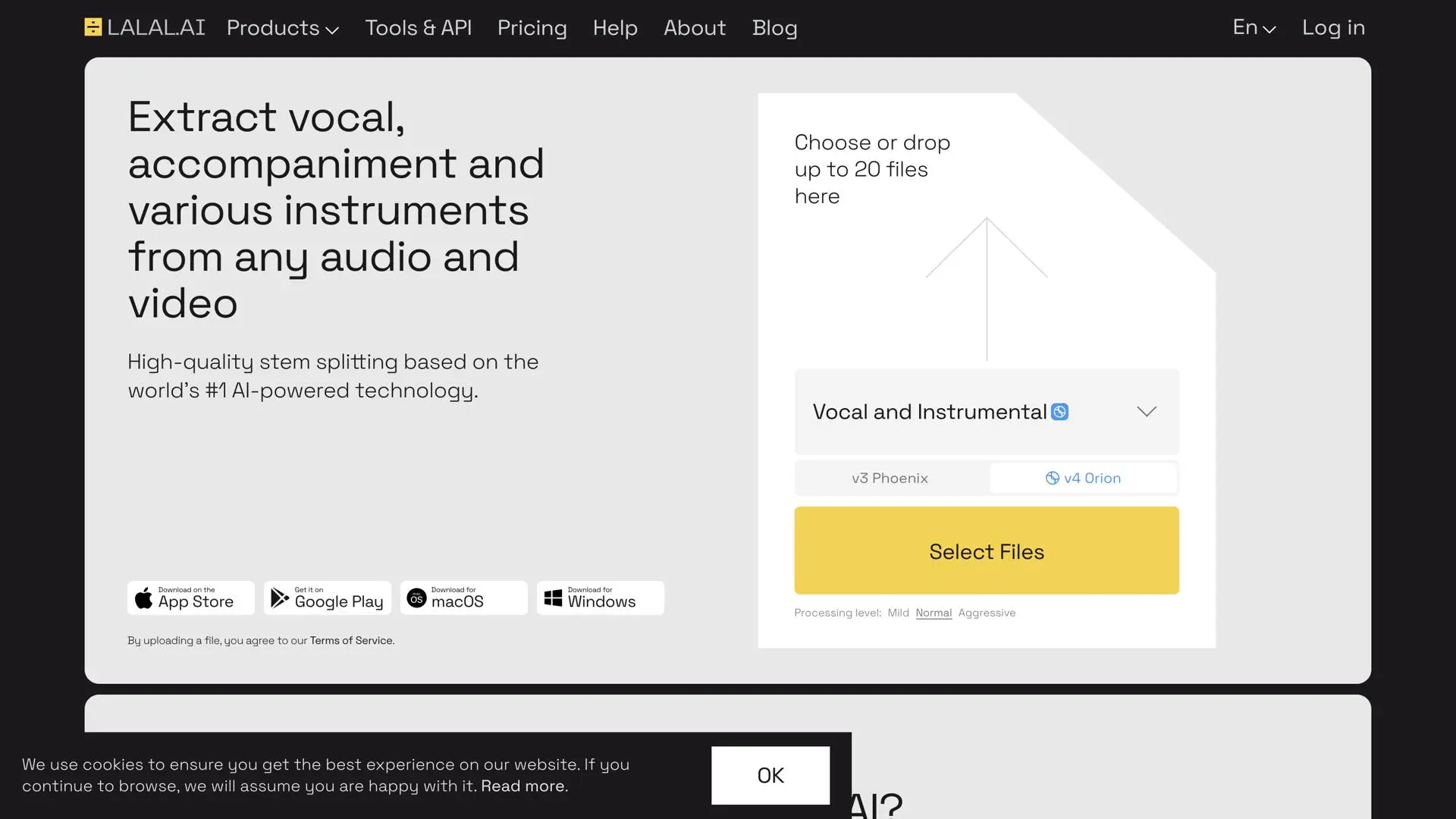Image resolution: width=1456 pixels, height=819 pixels.
Task: Open the Terms of Service link
Action: click(x=350, y=640)
